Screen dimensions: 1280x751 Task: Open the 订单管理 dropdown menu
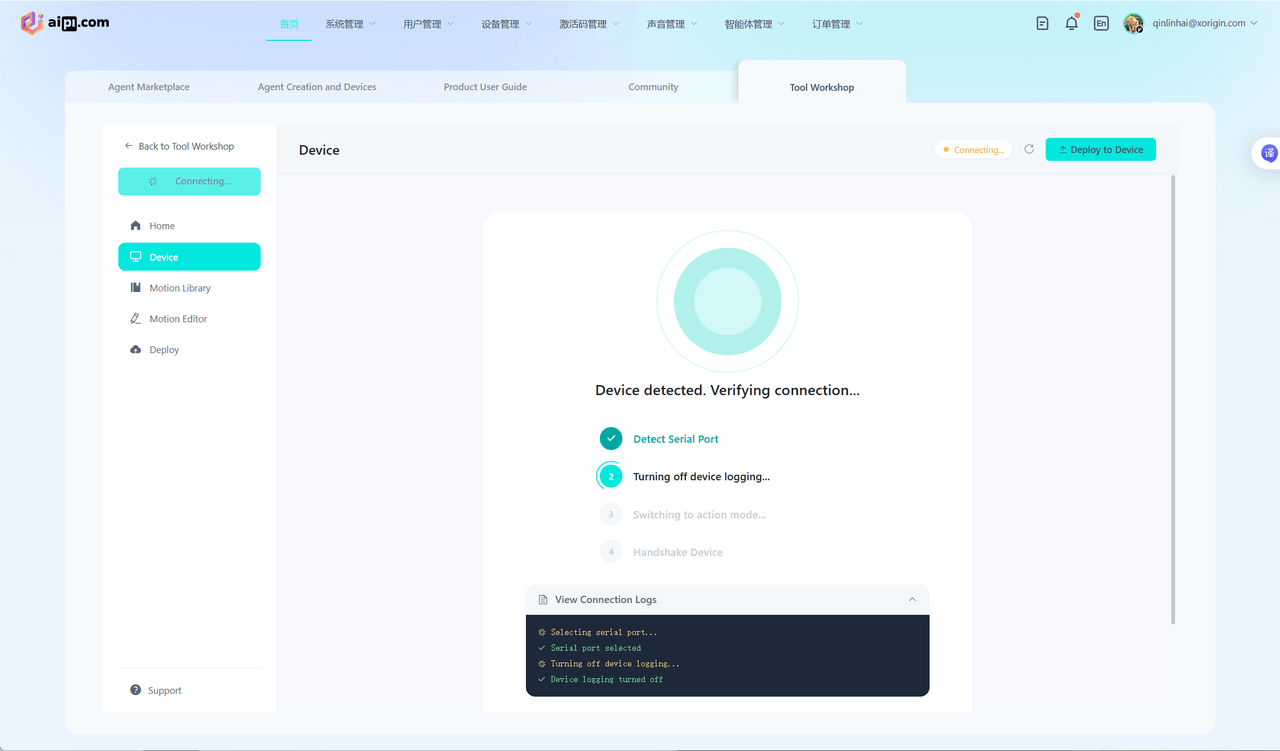pos(837,24)
